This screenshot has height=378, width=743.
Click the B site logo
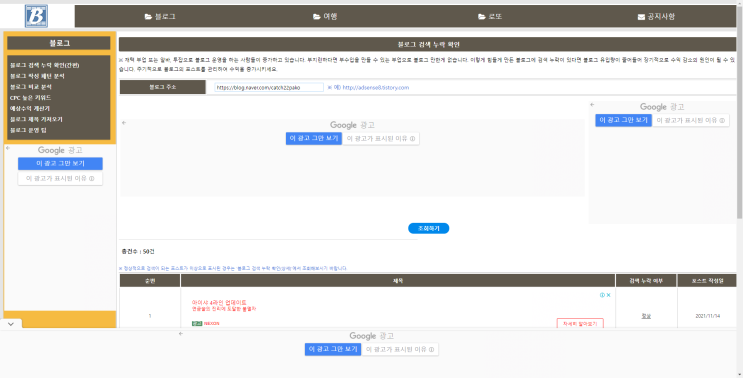coord(36,16)
